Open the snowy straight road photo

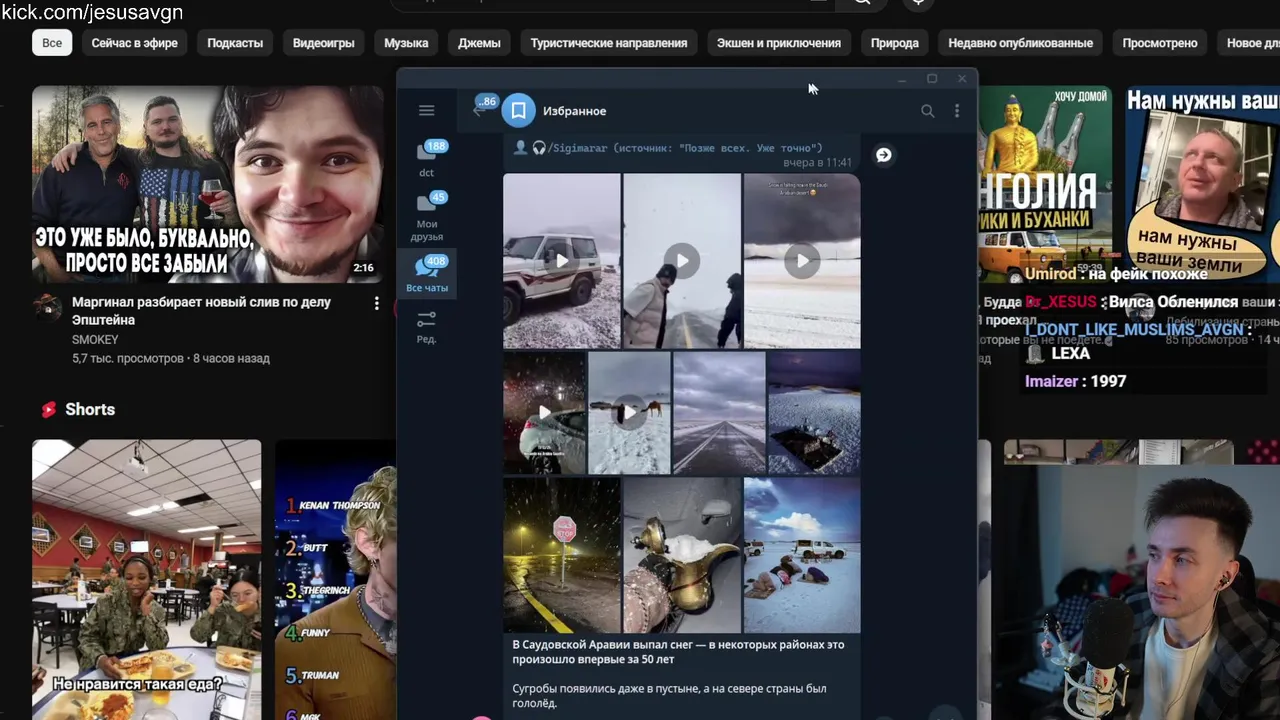click(719, 412)
